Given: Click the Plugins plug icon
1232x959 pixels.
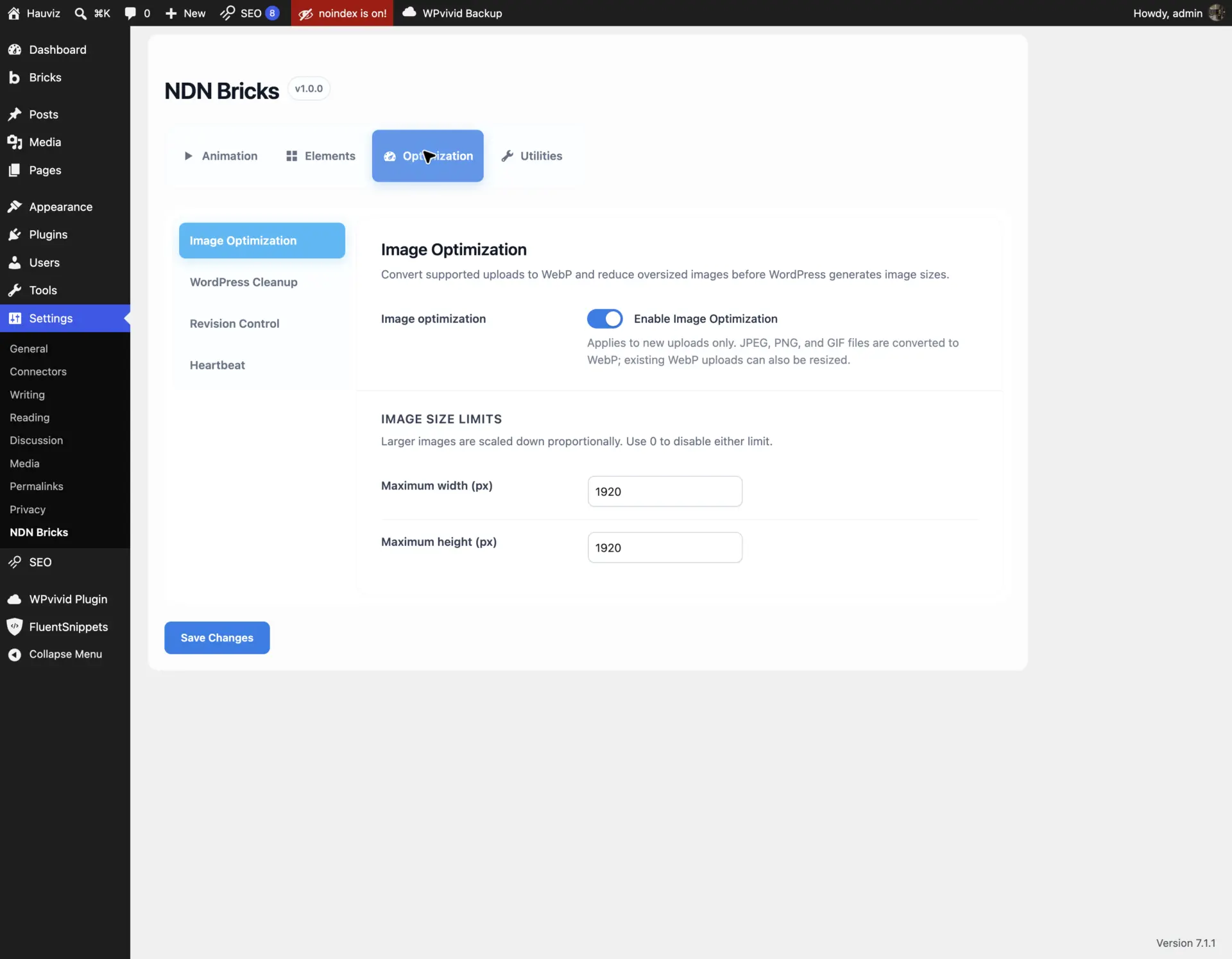Looking at the screenshot, I should (x=15, y=235).
